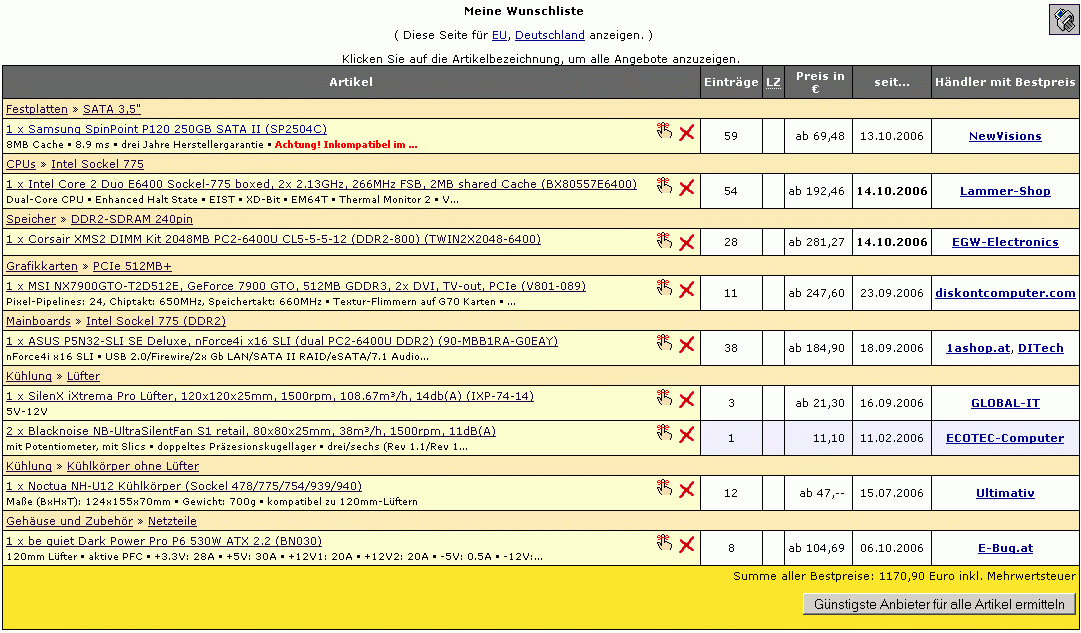Visit the E-Bug.at dealer link
The height and width of the screenshot is (633, 1081).
coord(1005,549)
